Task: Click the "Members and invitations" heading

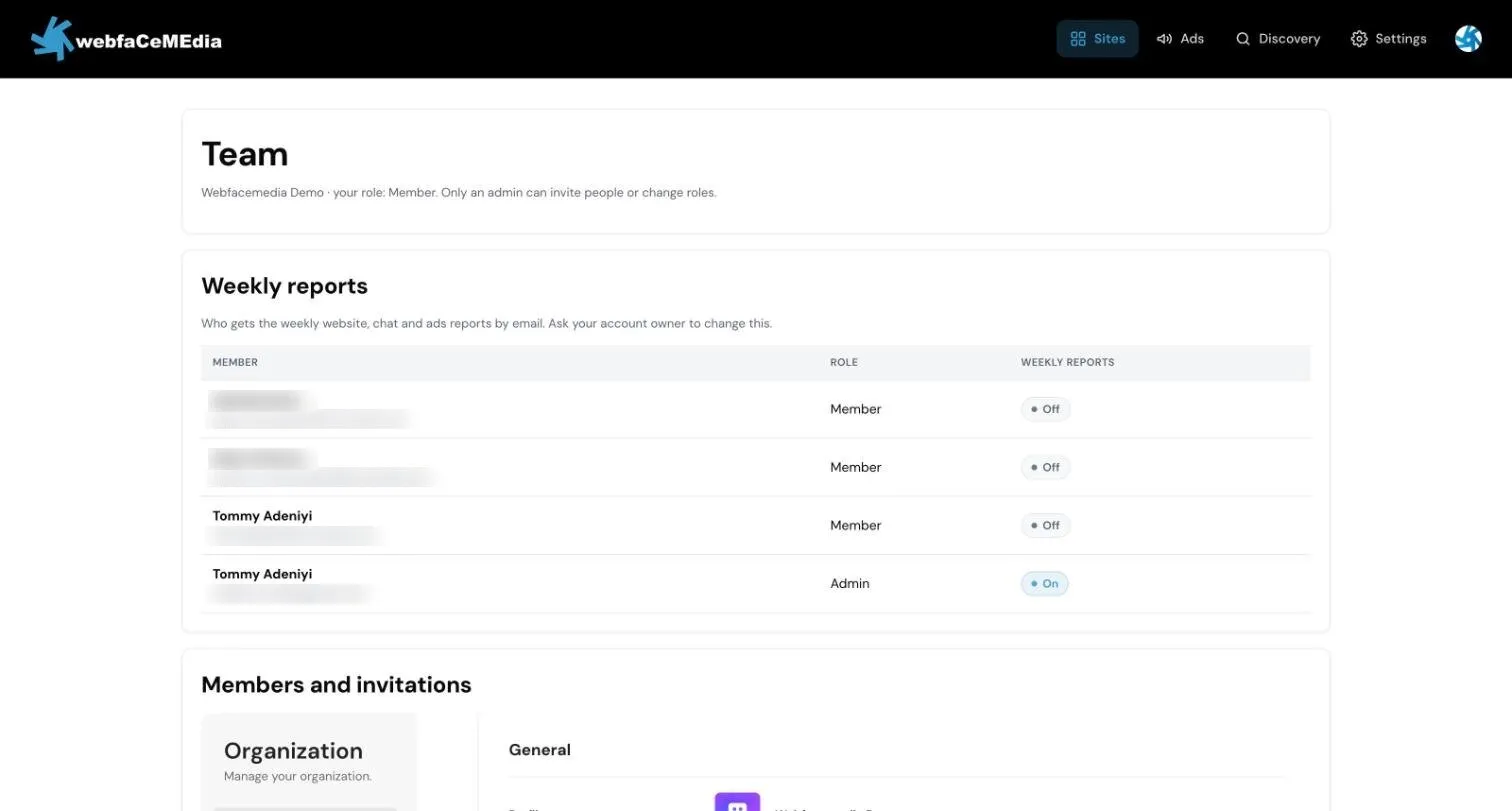Action: (336, 685)
